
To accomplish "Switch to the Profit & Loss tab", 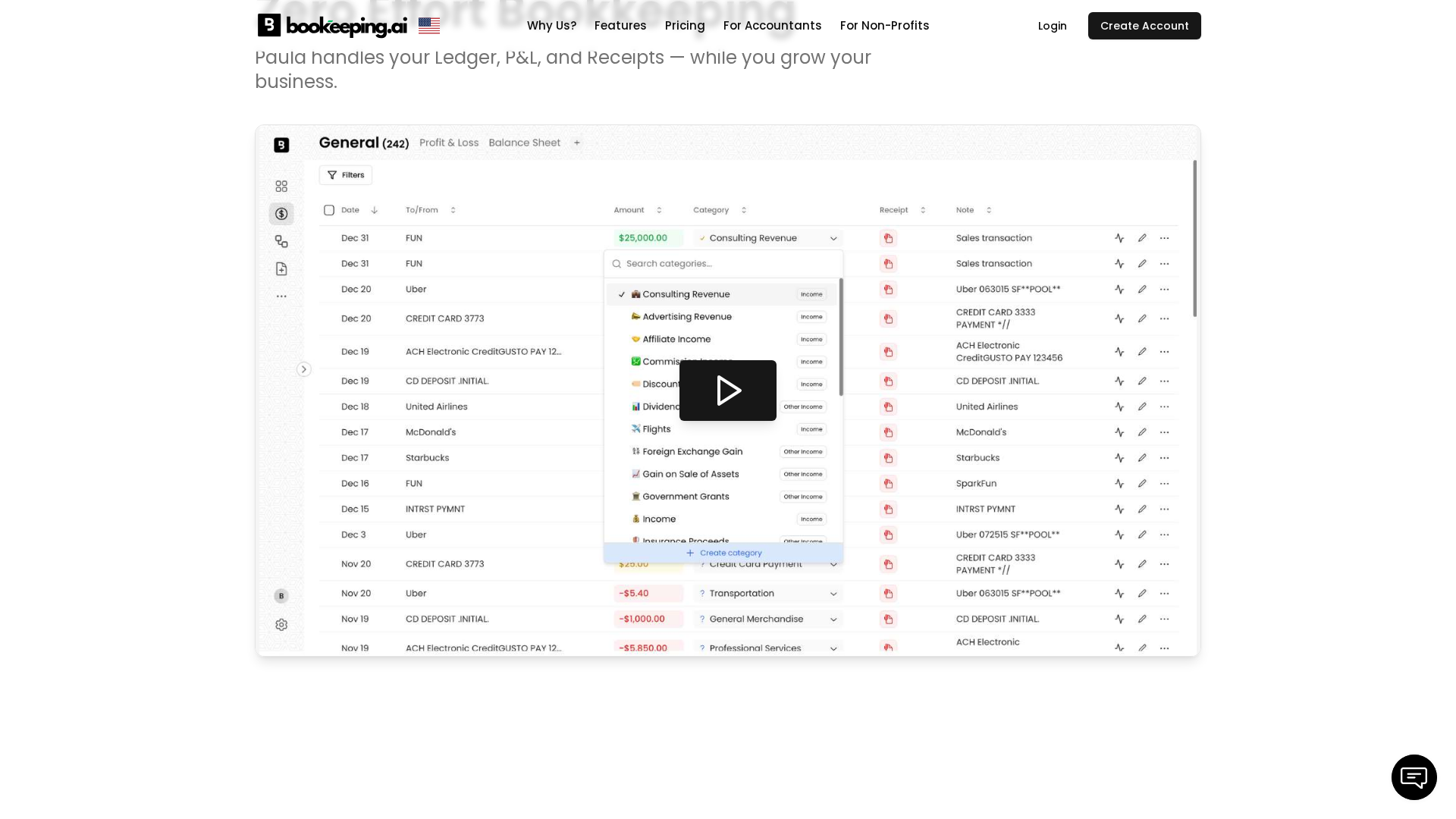I will (449, 143).
